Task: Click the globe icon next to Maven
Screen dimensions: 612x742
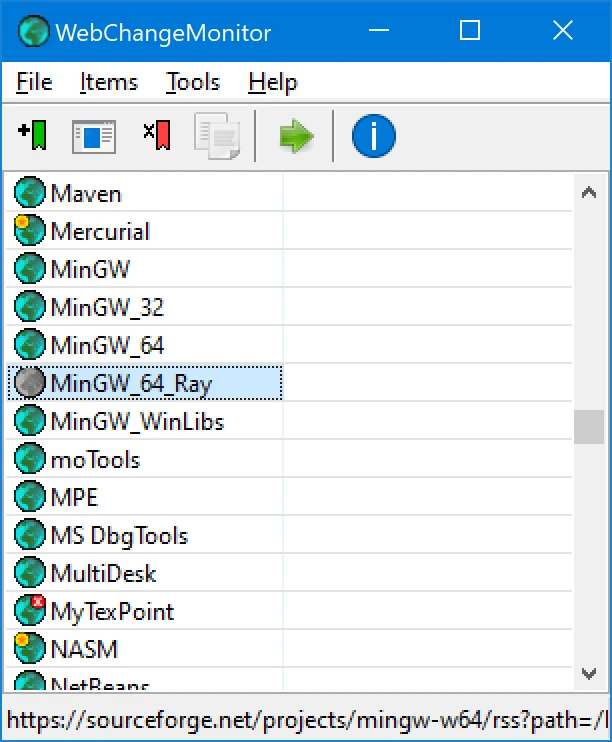Action: pyautogui.click(x=29, y=193)
